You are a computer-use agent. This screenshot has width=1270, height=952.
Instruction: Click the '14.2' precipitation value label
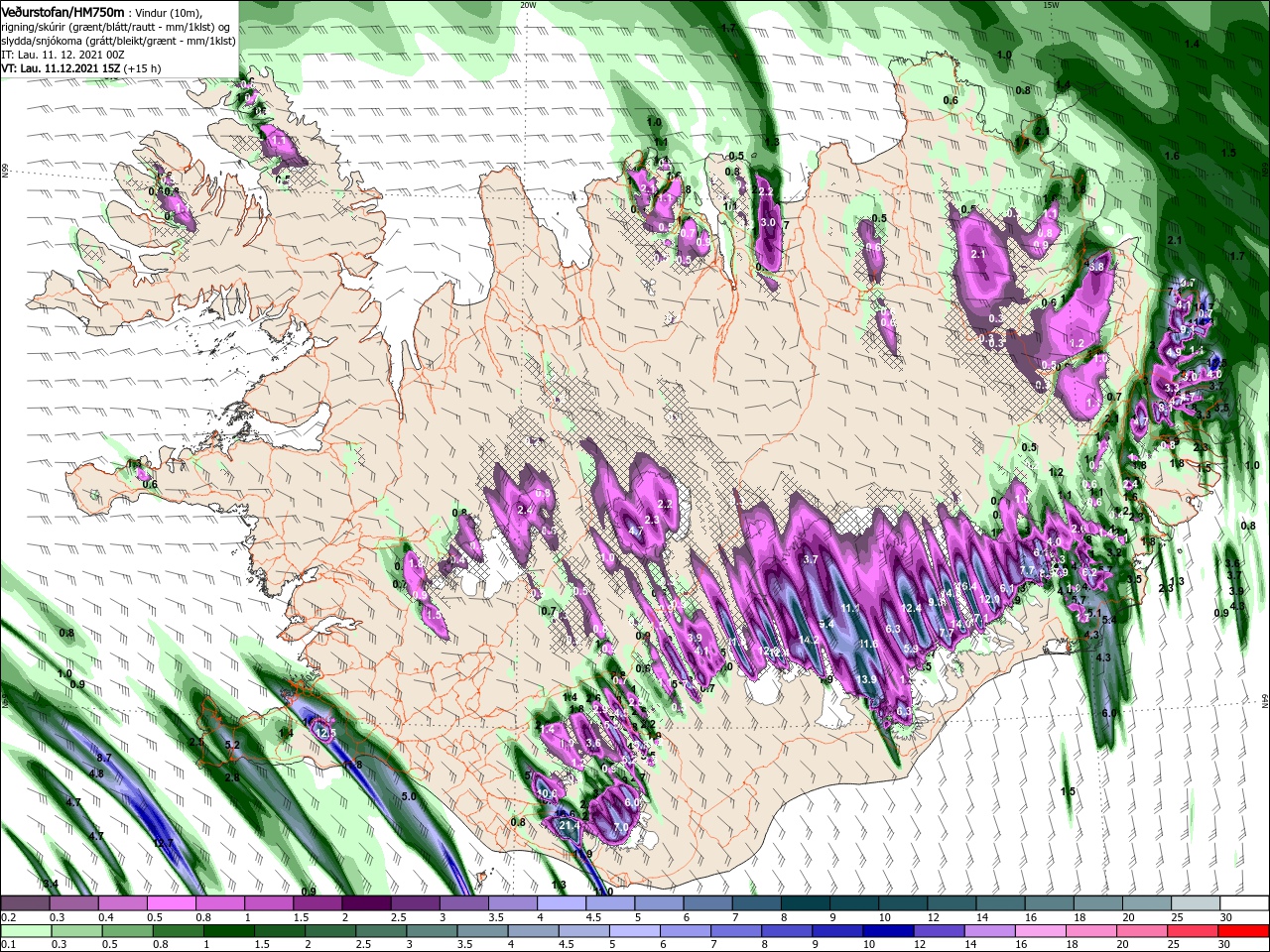tap(809, 640)
